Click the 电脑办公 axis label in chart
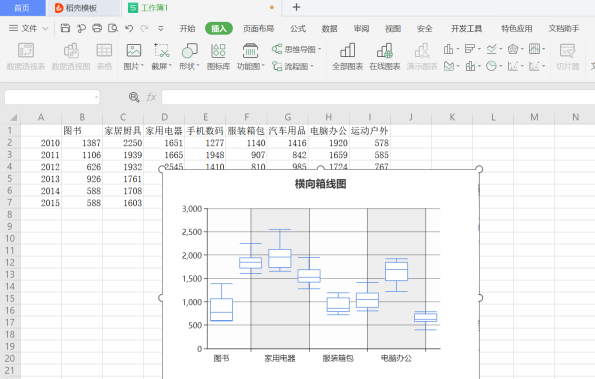Screen dimensions: 595x379 click(x=396, y=358)
